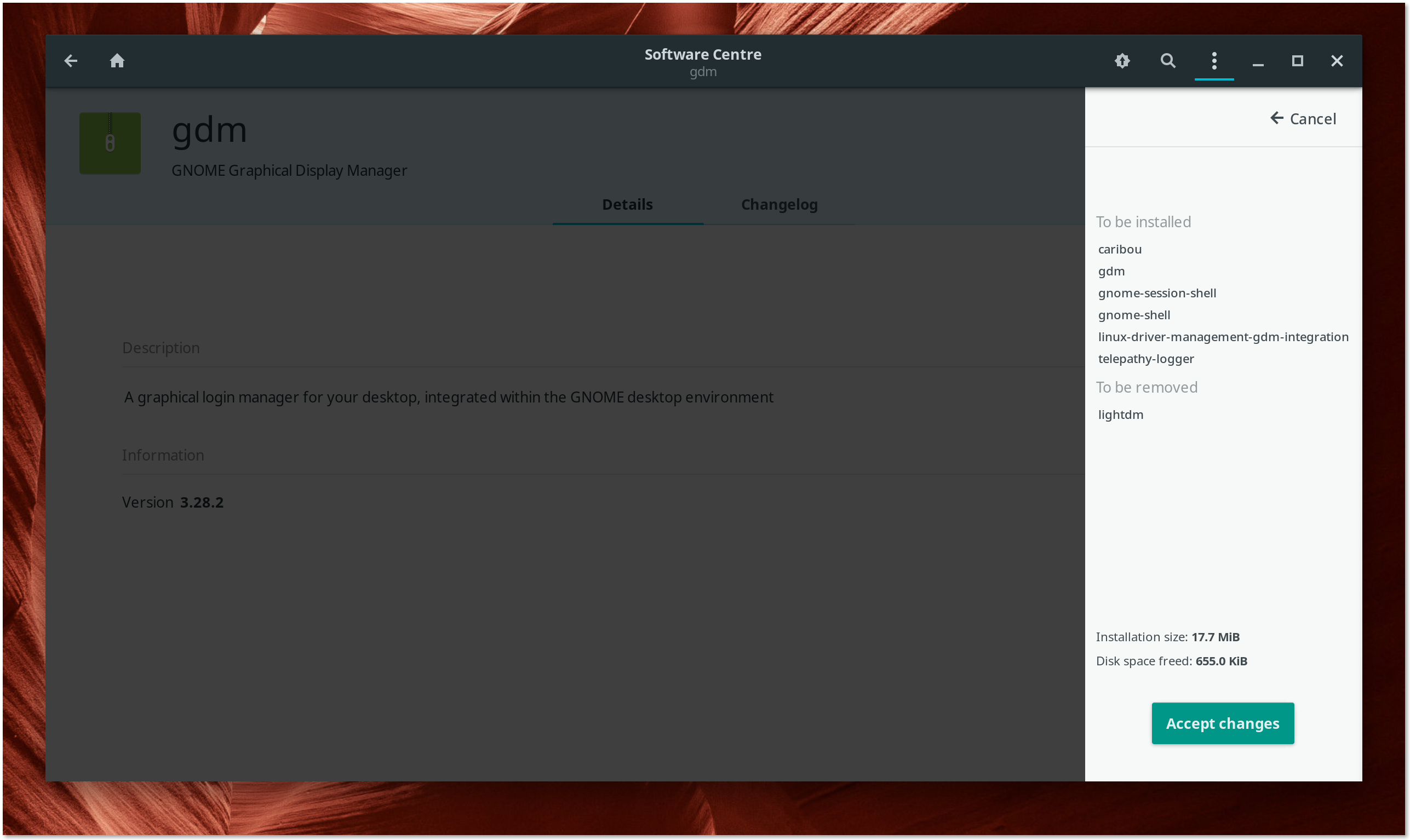Open the search tool
The height and width of the screenshot is (840, 1410).
[1168, 61]
